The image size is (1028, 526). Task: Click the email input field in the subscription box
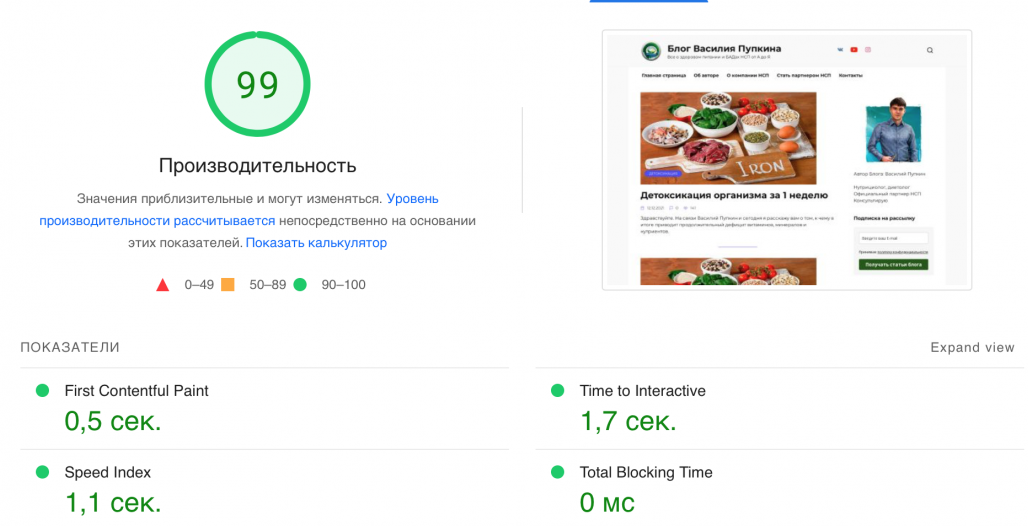893,238
